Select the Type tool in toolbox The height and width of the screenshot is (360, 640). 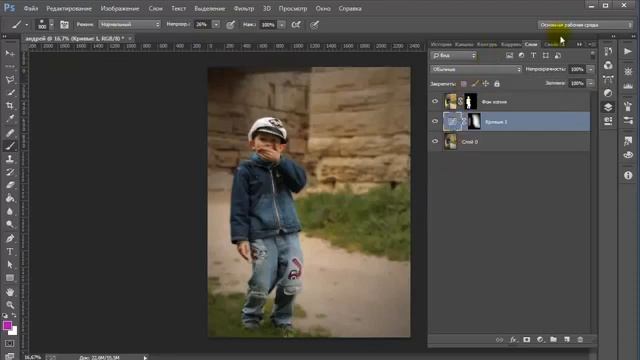(x=10, y=251)
